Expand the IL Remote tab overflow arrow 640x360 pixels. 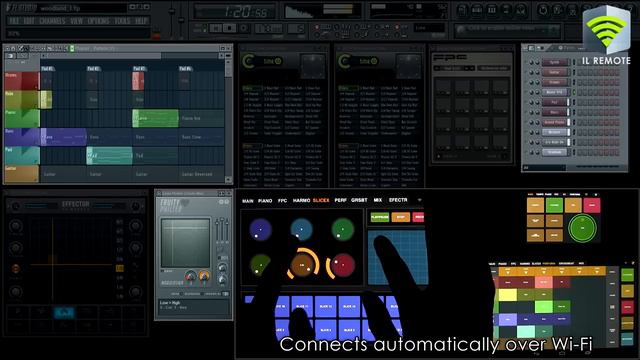419,200
